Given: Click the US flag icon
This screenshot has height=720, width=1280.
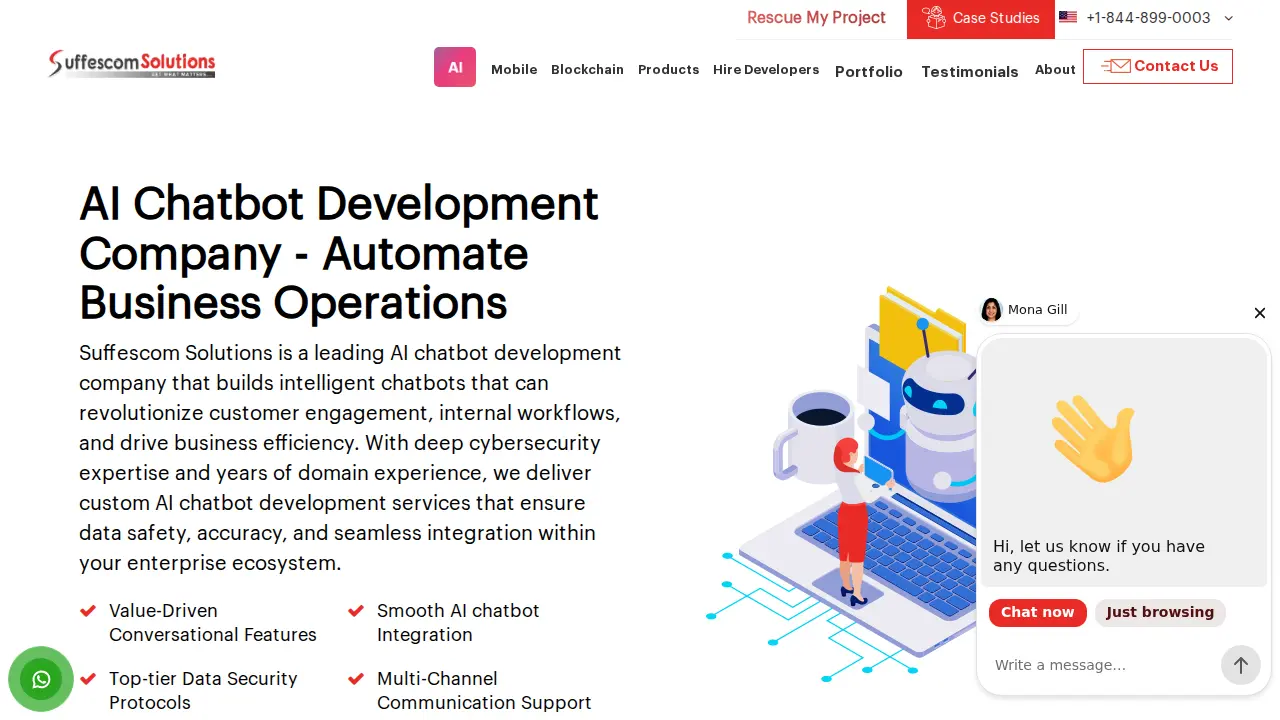Looking at the screenshot, I should 1068,17.
